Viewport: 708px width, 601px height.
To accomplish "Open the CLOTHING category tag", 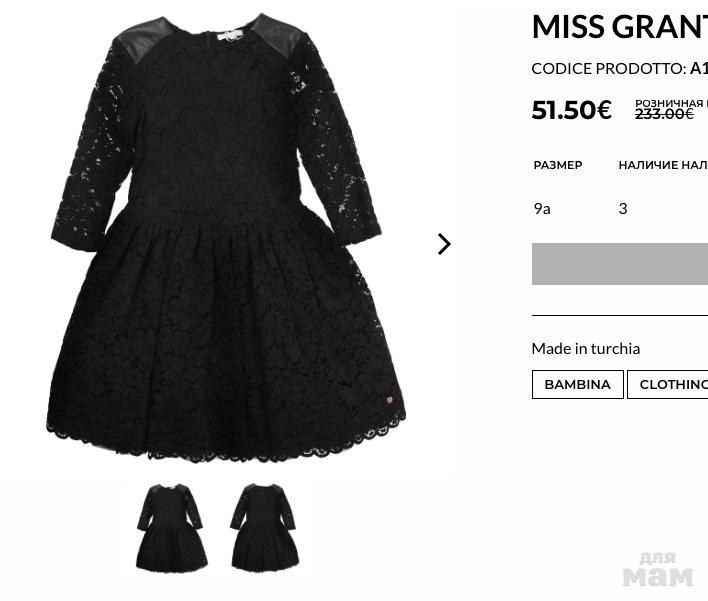I will click(668, 384).
